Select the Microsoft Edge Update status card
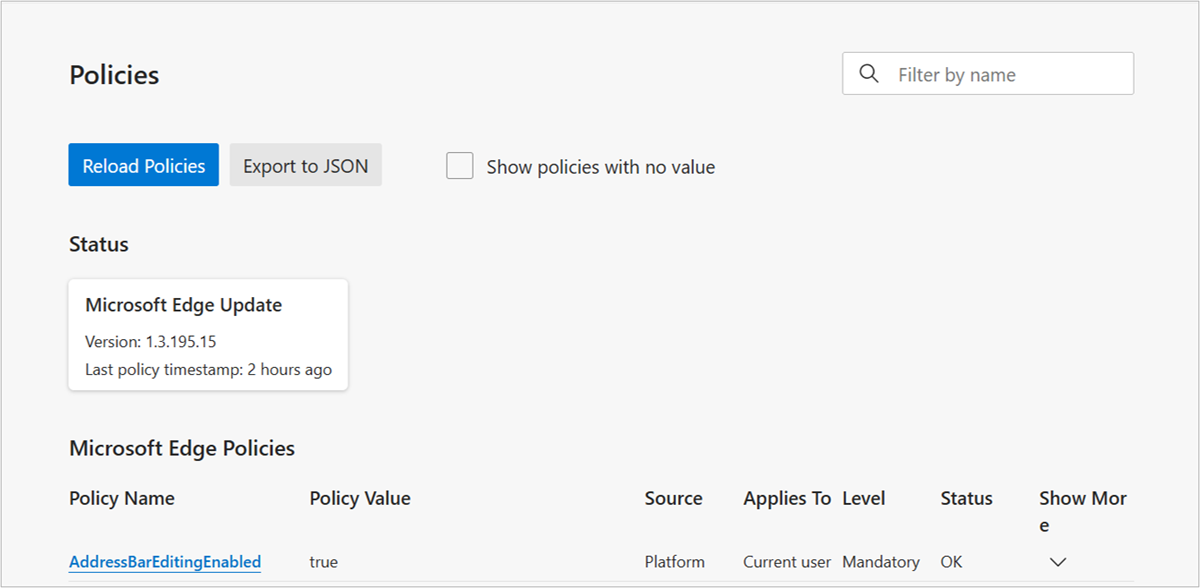The width and height of the screenshot is (1200, 588). [x=207, y=334]
